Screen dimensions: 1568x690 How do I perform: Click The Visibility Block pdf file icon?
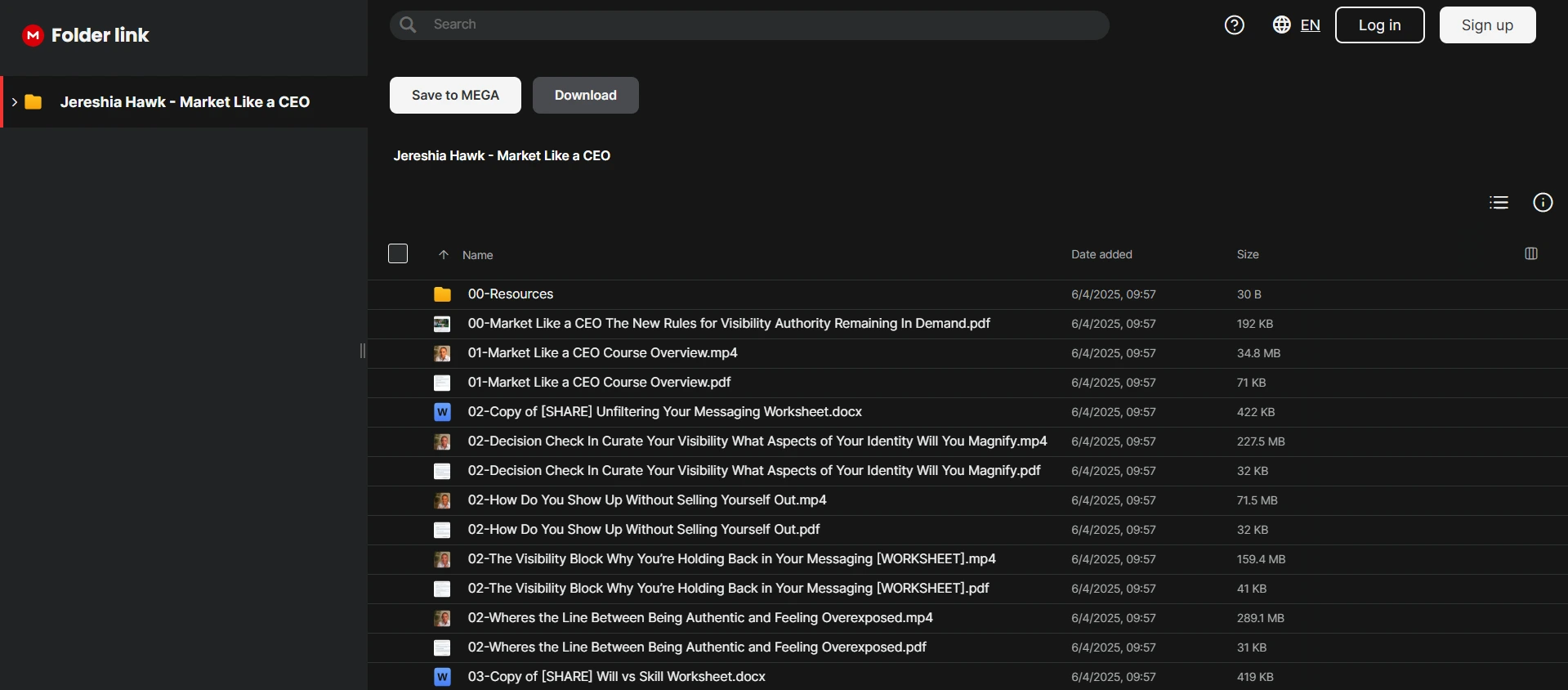(442, 589)
